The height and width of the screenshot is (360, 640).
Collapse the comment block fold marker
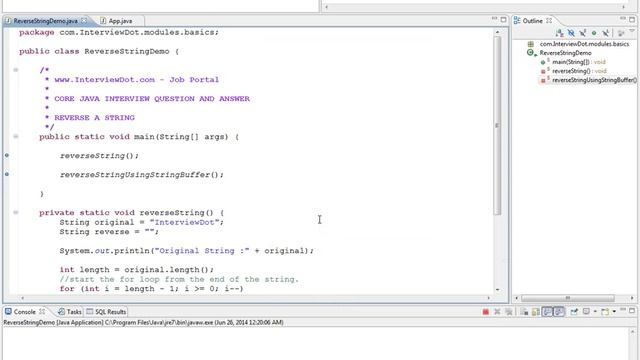(x=16, y=70)
